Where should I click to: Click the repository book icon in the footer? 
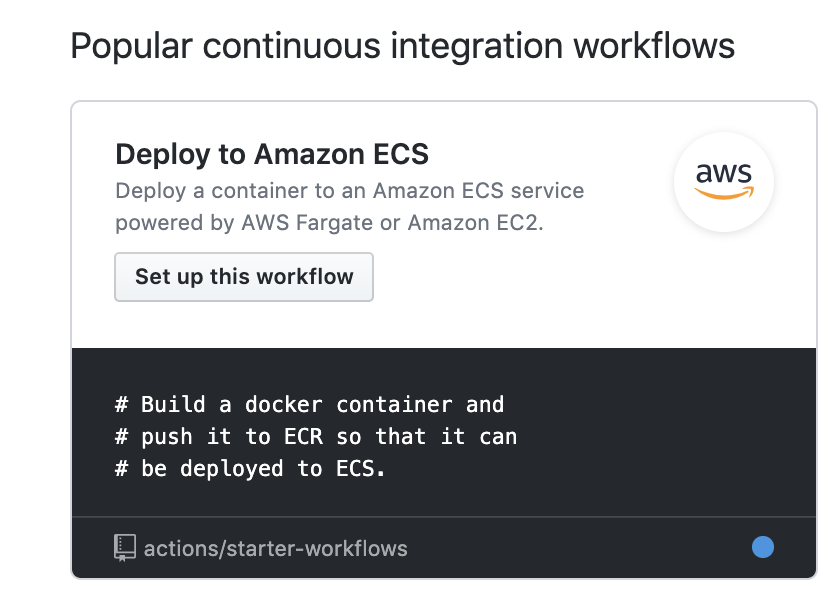coord(124,547)
